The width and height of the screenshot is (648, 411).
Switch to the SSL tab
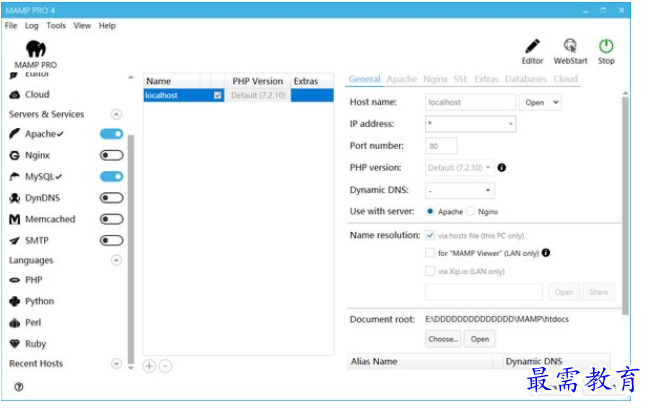(x=461, y=79)
